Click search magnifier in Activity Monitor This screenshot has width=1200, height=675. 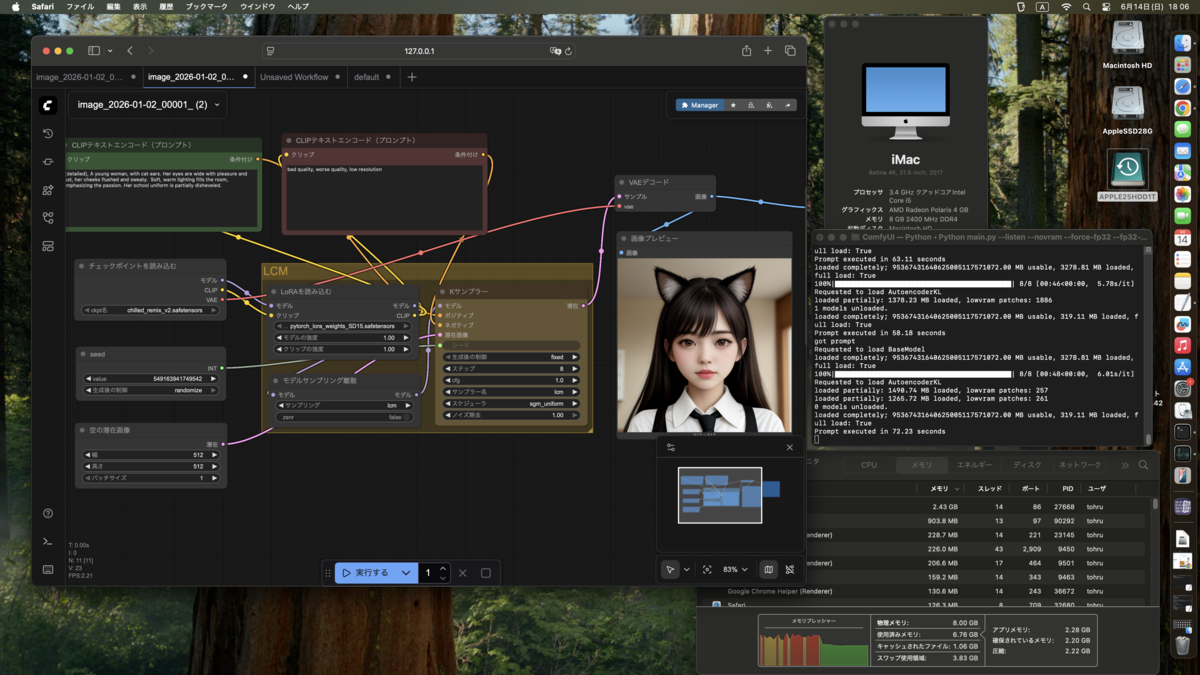(x=1143, y=465)
